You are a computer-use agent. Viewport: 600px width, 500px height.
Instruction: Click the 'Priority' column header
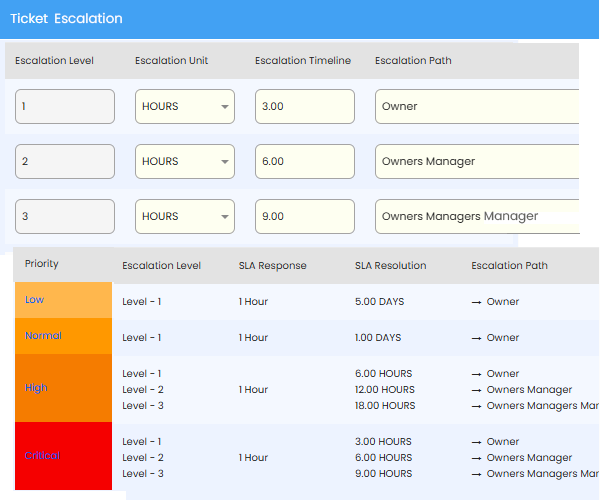(x=42, y=264)
